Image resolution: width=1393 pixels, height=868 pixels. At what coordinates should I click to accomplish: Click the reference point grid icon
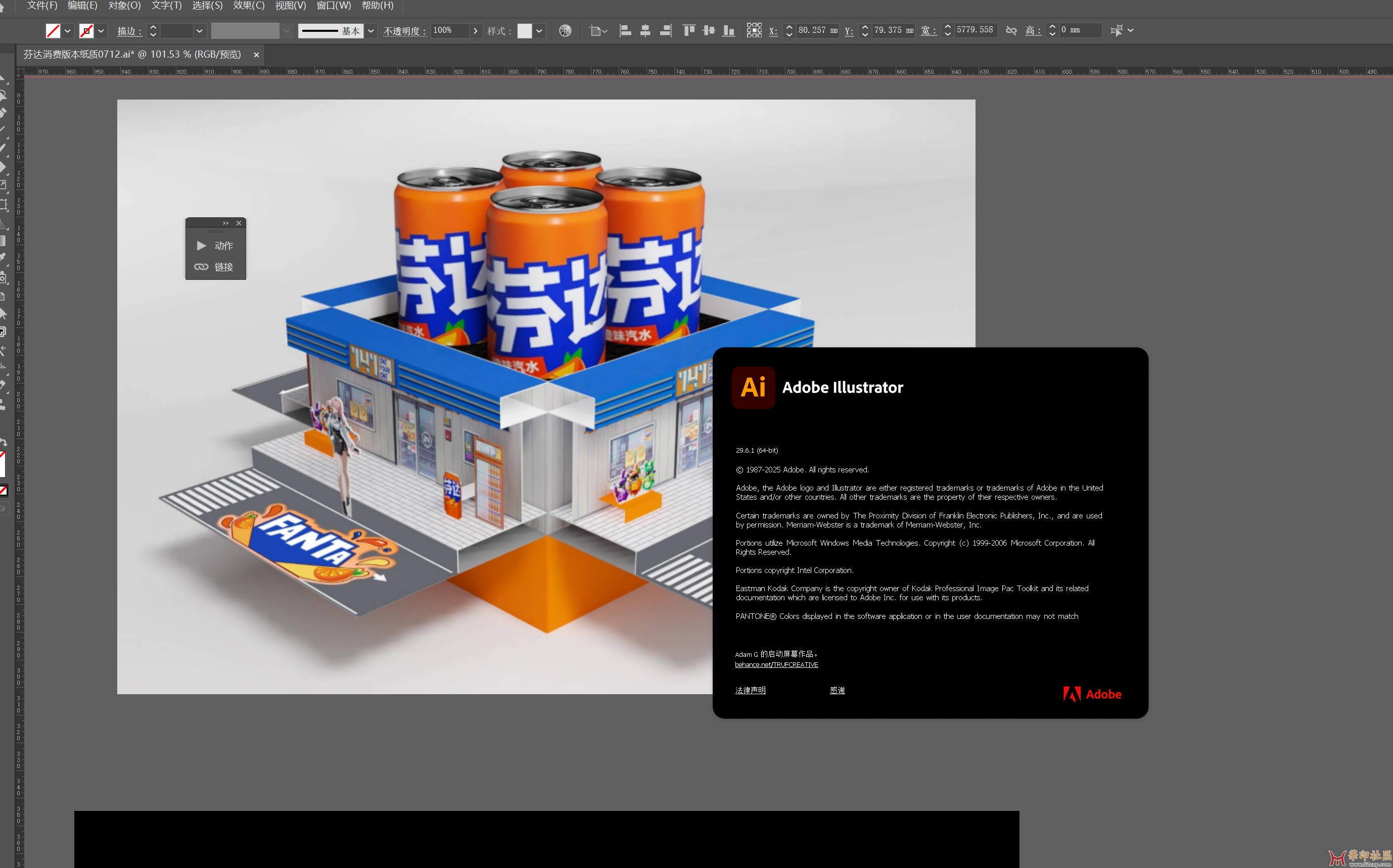(x=754, y=30)
